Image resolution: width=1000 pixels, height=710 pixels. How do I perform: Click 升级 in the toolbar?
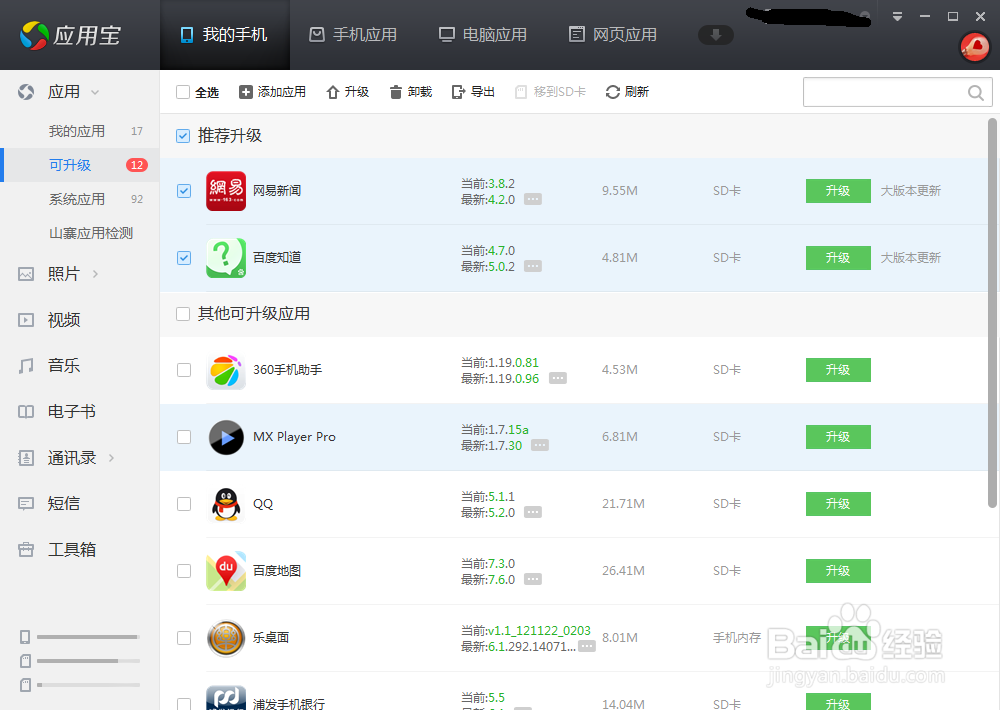coord(348,92)
